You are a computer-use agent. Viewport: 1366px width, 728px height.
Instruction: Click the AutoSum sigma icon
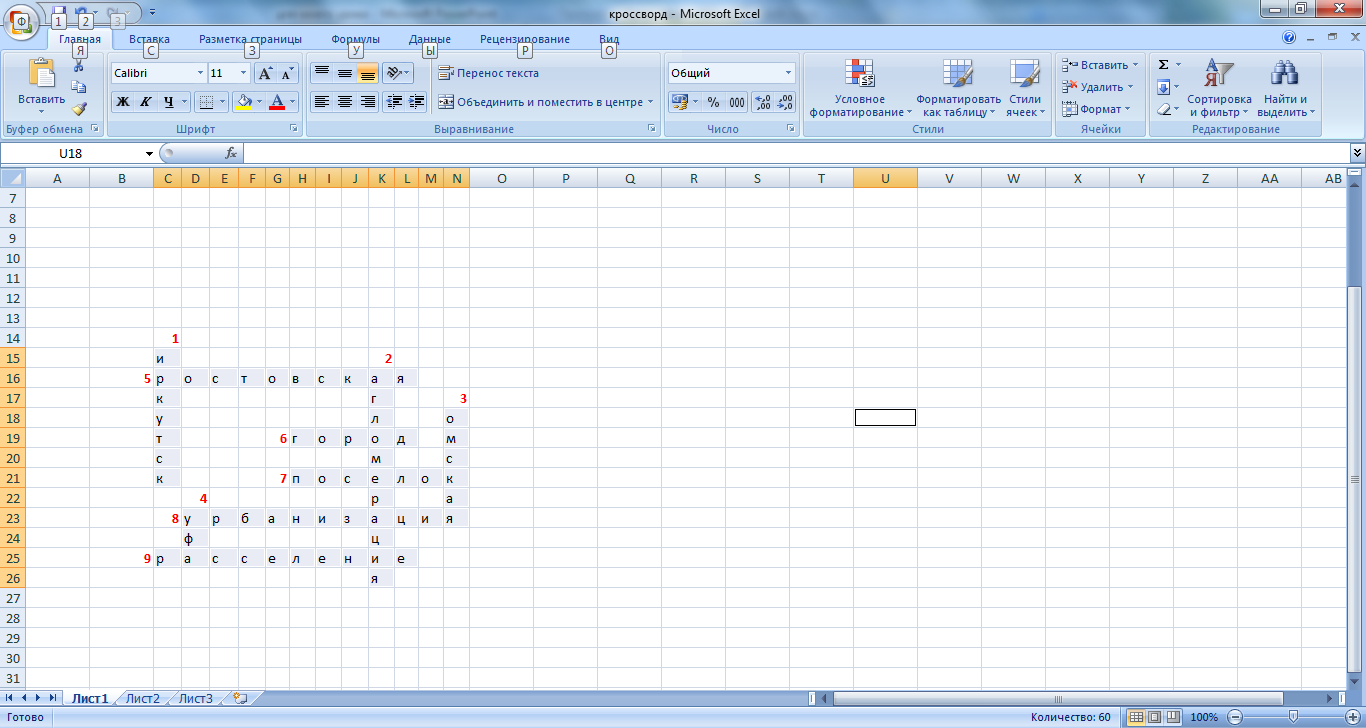[1163, 65]
